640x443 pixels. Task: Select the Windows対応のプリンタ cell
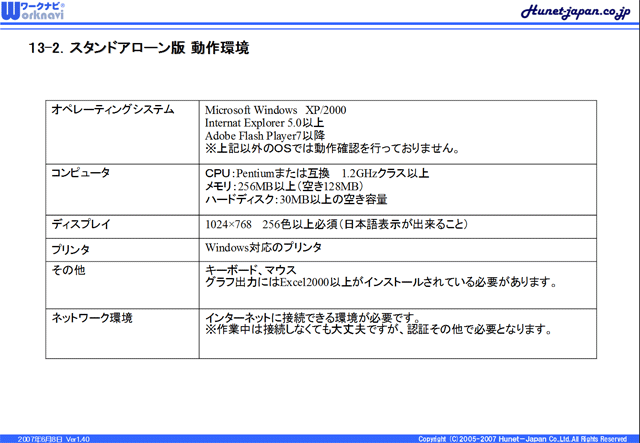coord(263,247)
